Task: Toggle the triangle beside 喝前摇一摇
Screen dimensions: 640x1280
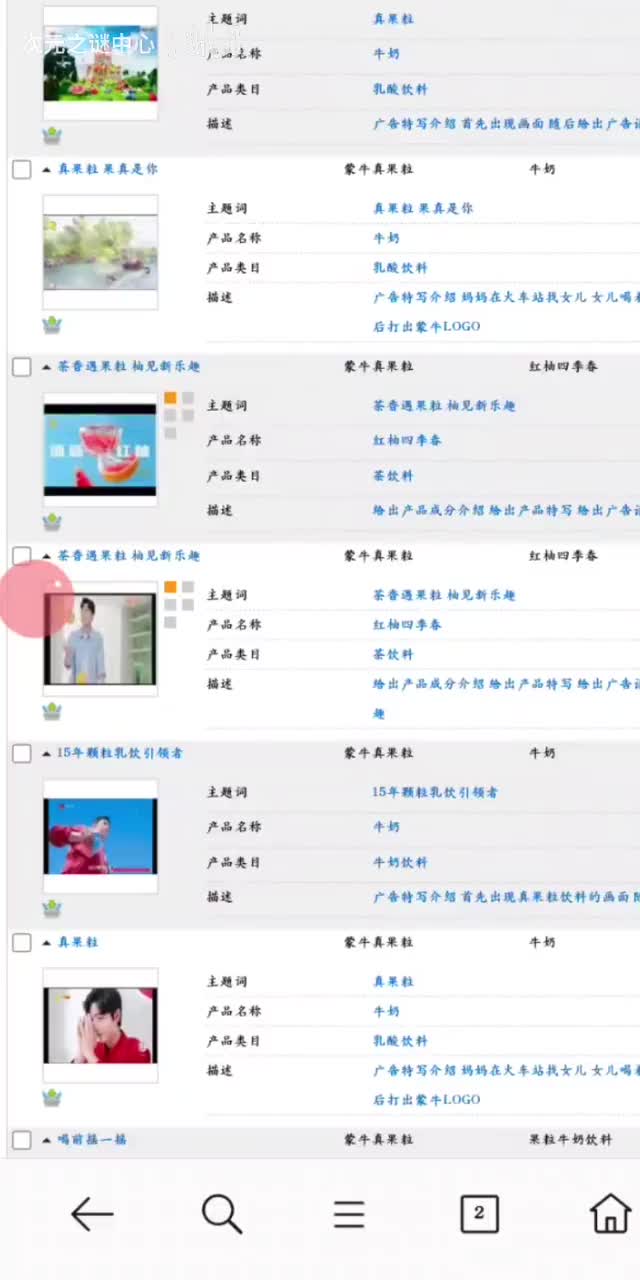Action: (x=47, y=1140)
